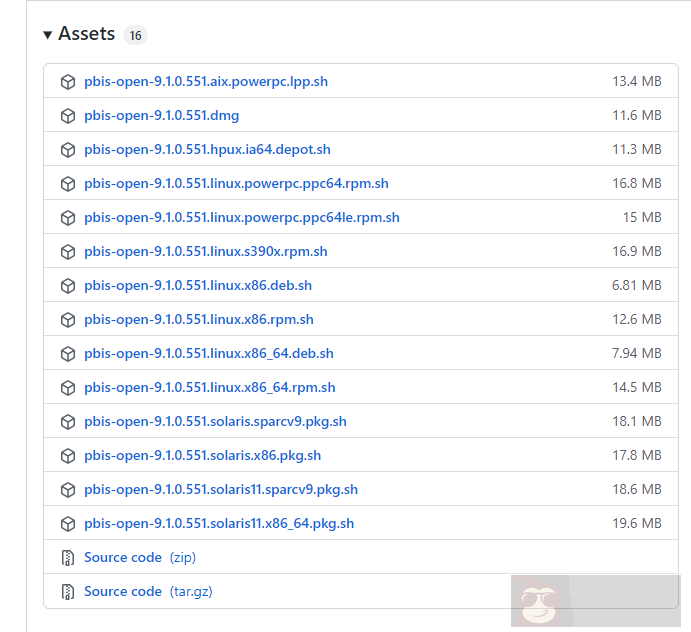This screenshot has width=691, height=632.
Task: Download the linux.x86.rpm.sh package
Action: click(x=199, y=319)
